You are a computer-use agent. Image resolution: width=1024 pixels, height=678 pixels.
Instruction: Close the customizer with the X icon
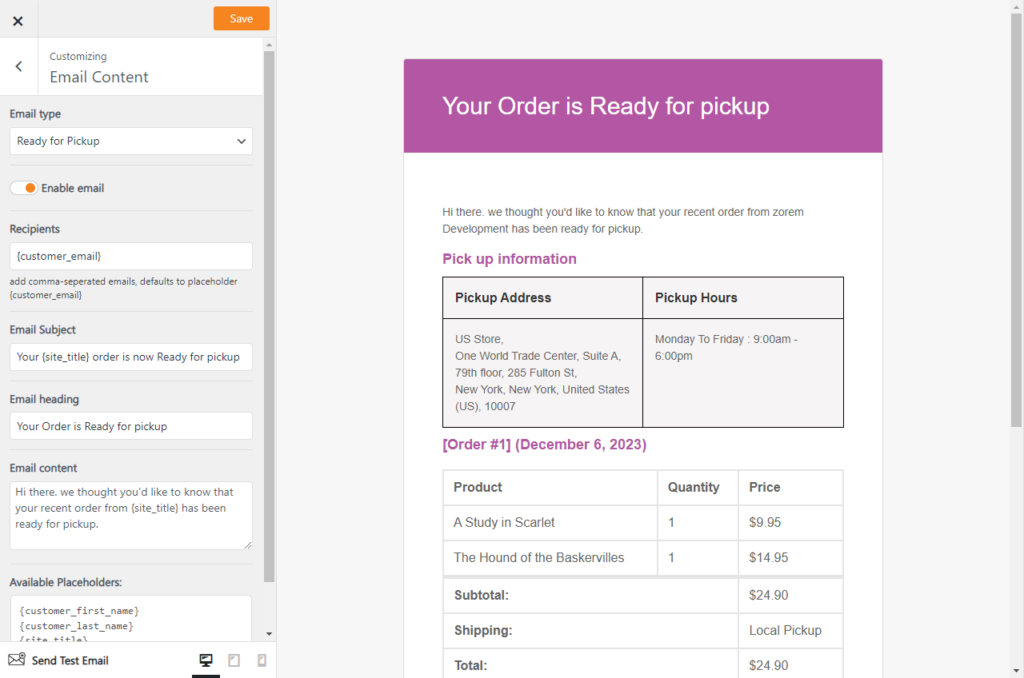[18, 19]
